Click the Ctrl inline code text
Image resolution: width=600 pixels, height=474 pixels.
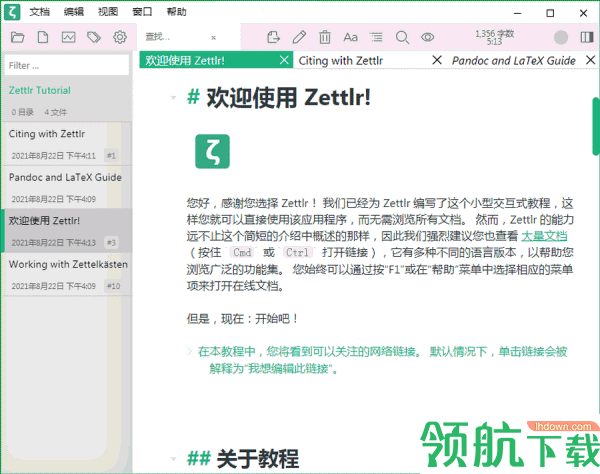click(x=297, y=252)
